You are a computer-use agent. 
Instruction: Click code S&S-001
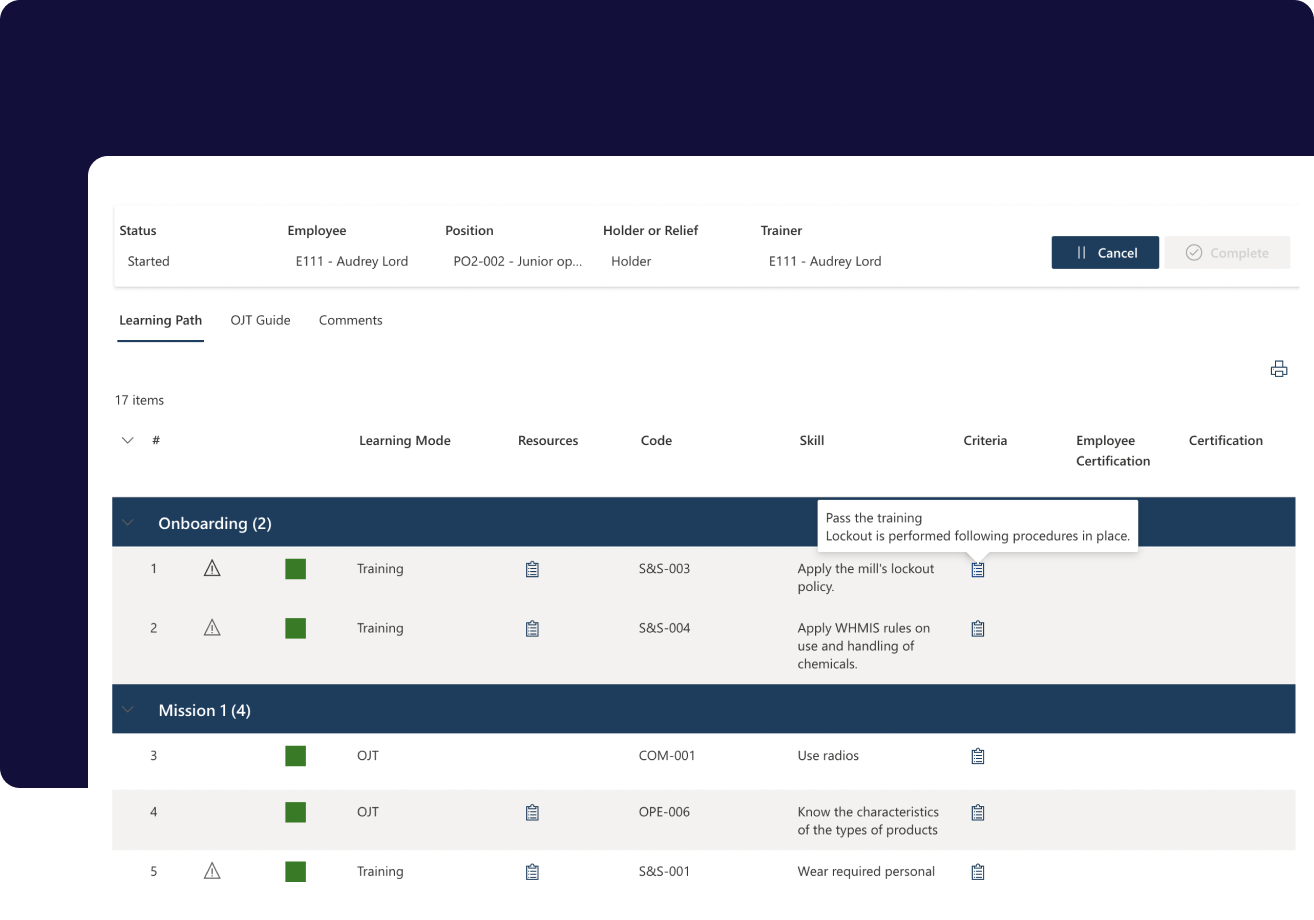coord(664,871)
